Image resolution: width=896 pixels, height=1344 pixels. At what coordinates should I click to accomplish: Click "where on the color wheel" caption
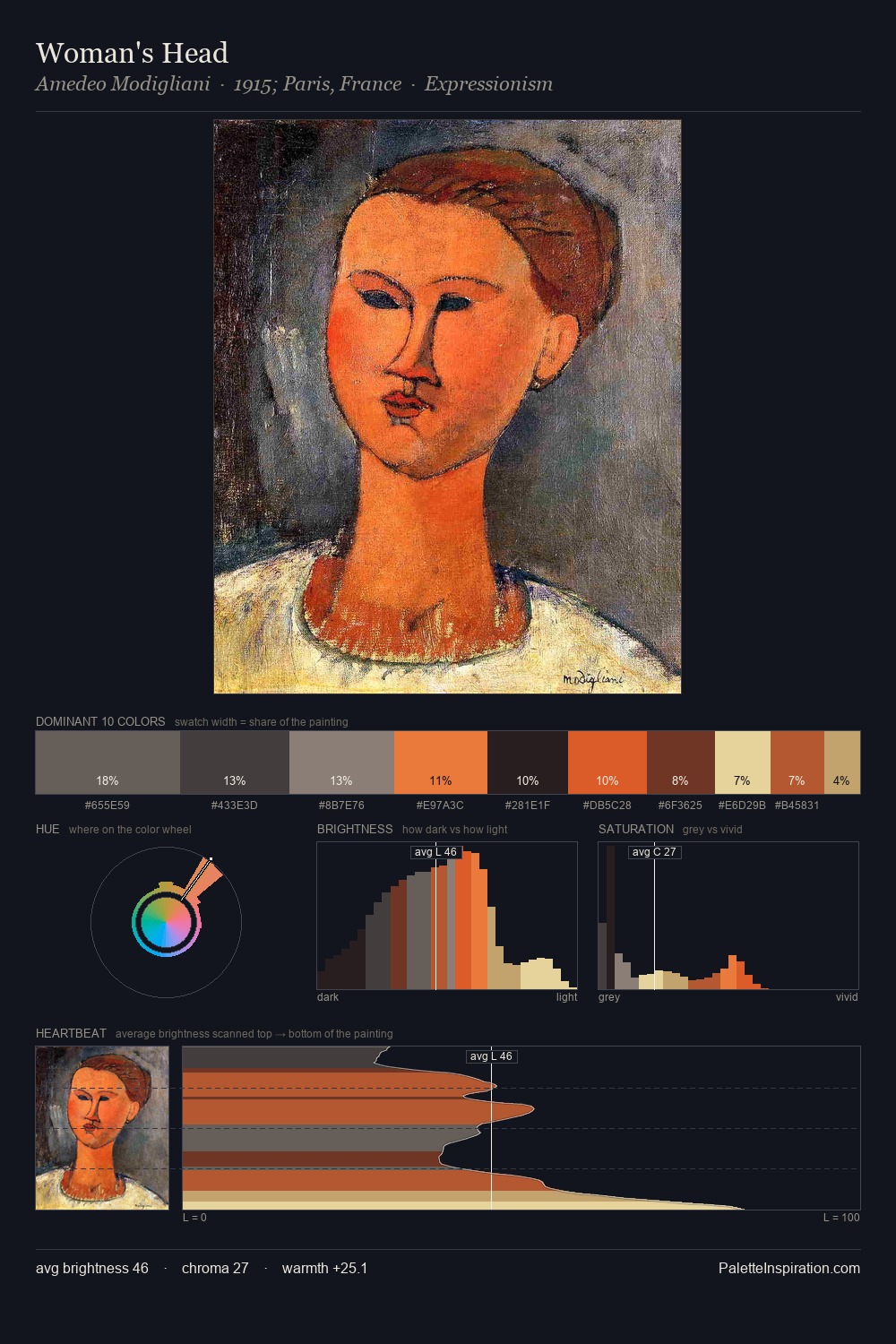[130, 830]
